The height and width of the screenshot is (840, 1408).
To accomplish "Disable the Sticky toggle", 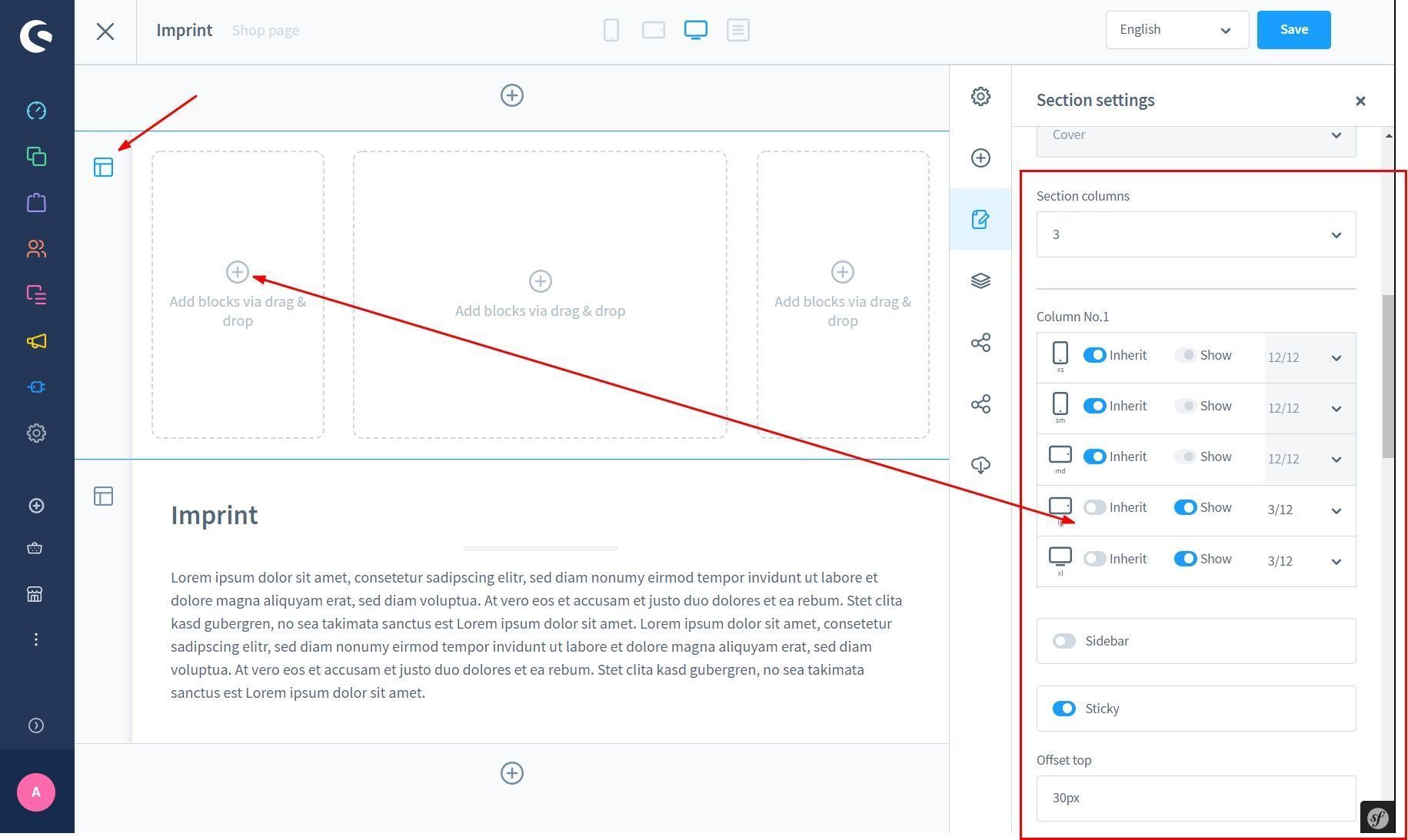I will tap(1064, 709).
